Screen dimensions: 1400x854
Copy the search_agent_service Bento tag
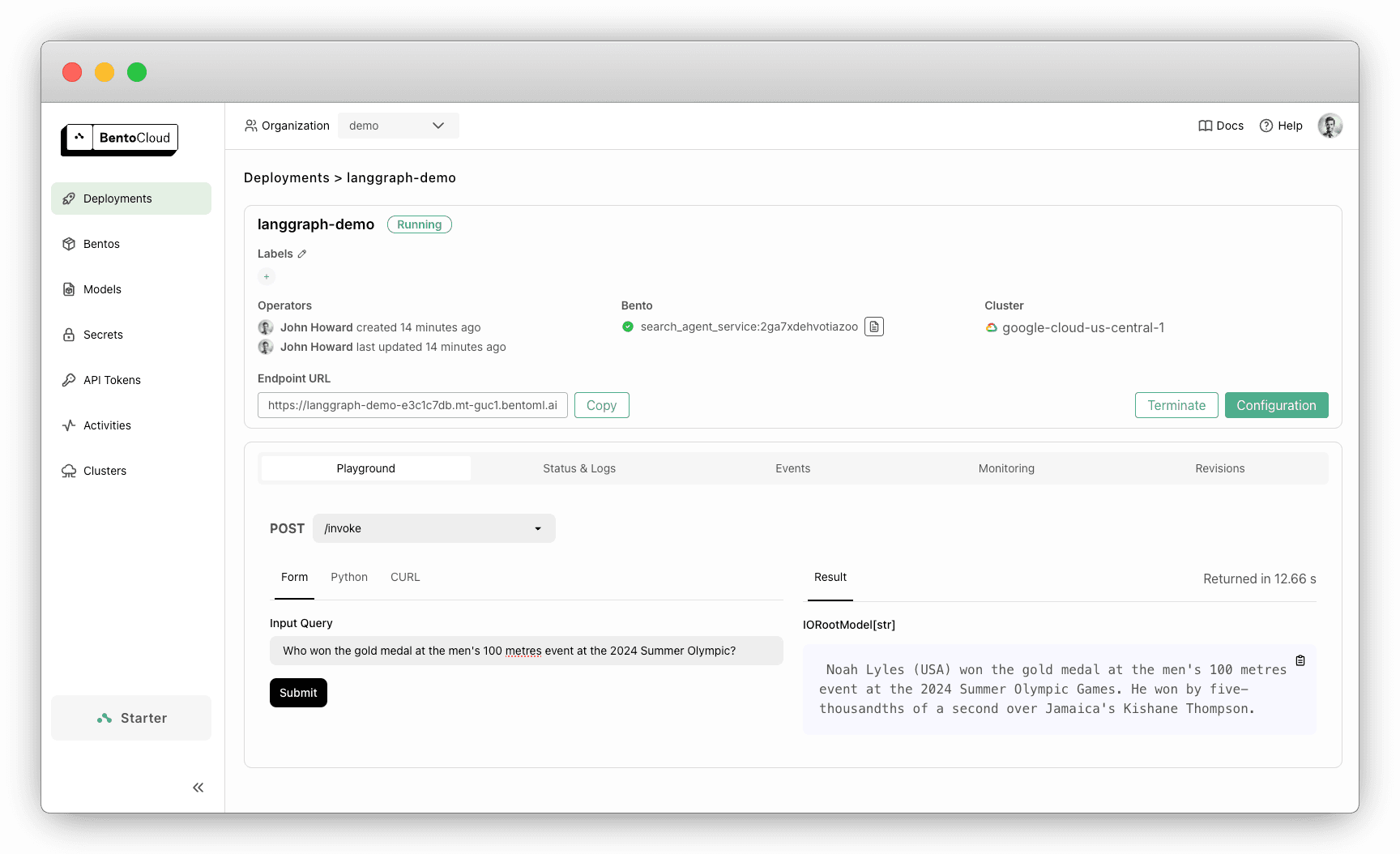pyautogui.click(x=873, y=327)
